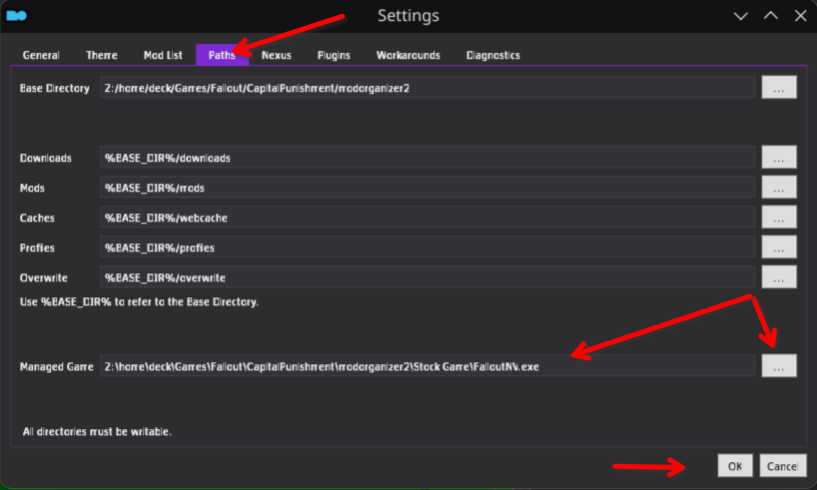This screenshot has height=490, width=817.
Task: Open the Plugins settings tab
Action: (334, 55)
